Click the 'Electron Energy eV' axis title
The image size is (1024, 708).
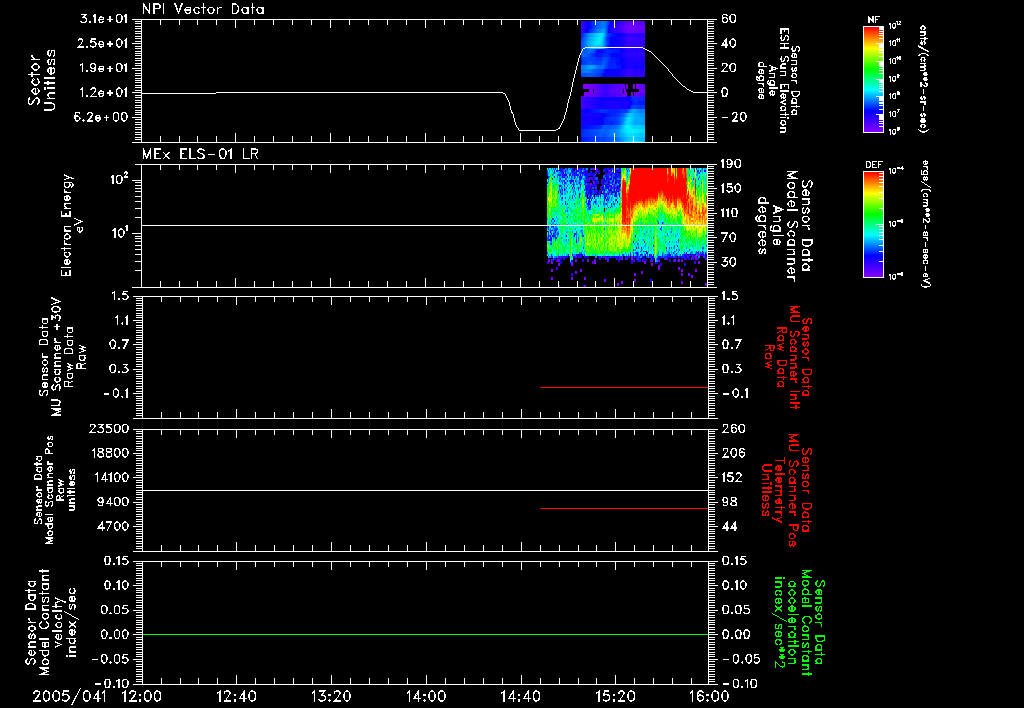73,225
